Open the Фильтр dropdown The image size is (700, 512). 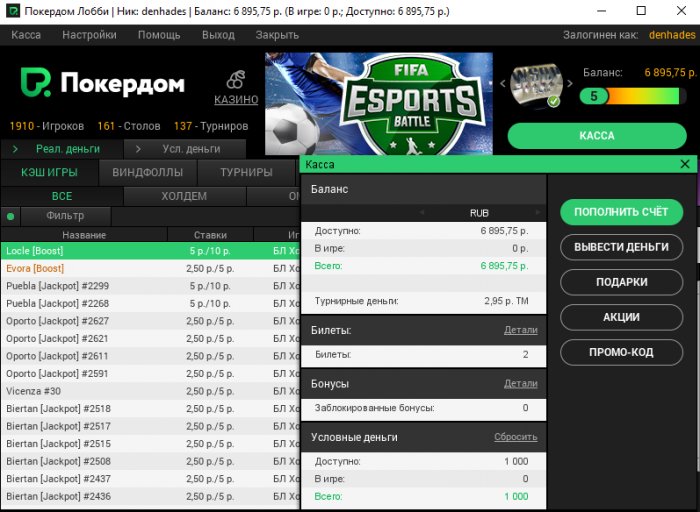(x=65, y=216)
